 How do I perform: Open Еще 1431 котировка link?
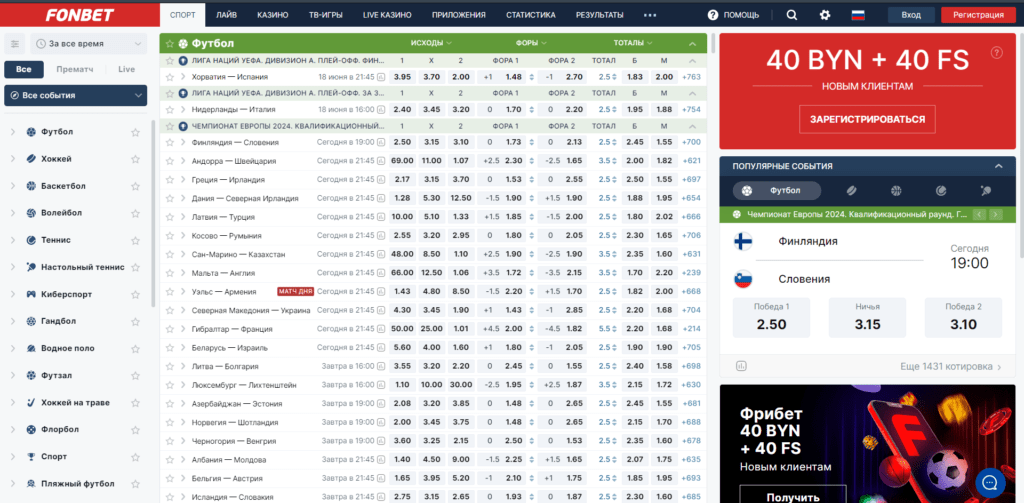point(950,367)
